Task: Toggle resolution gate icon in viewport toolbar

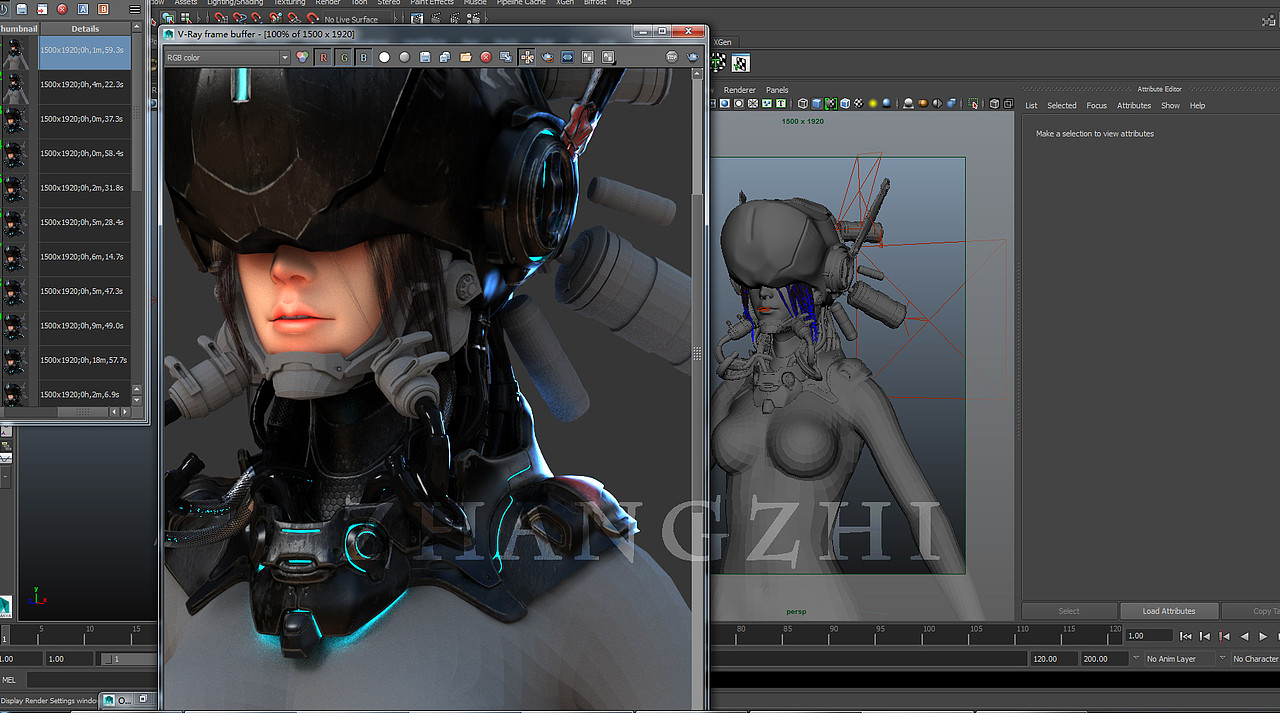Action: (x=725, y=103)
